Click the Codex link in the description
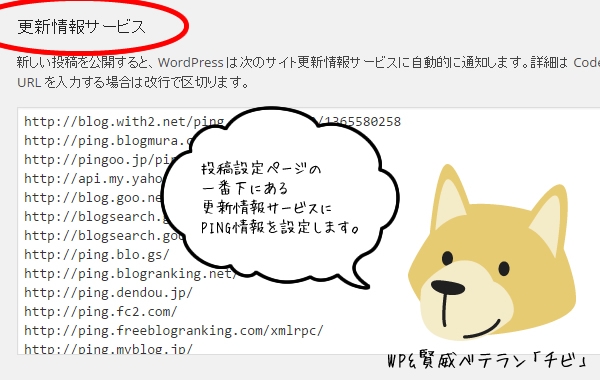Viewport: 600px width, 380px height. (x=587, y=62)
